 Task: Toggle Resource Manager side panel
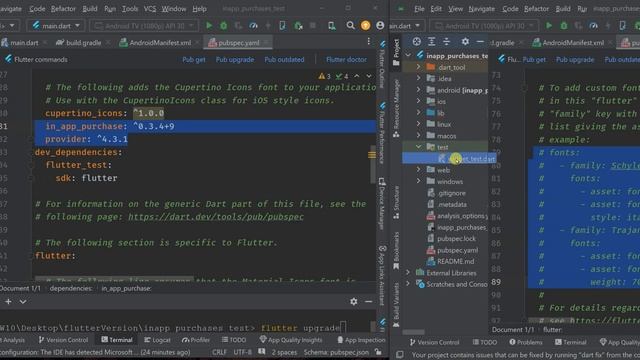pyautogui.click(x=396, y=109)
